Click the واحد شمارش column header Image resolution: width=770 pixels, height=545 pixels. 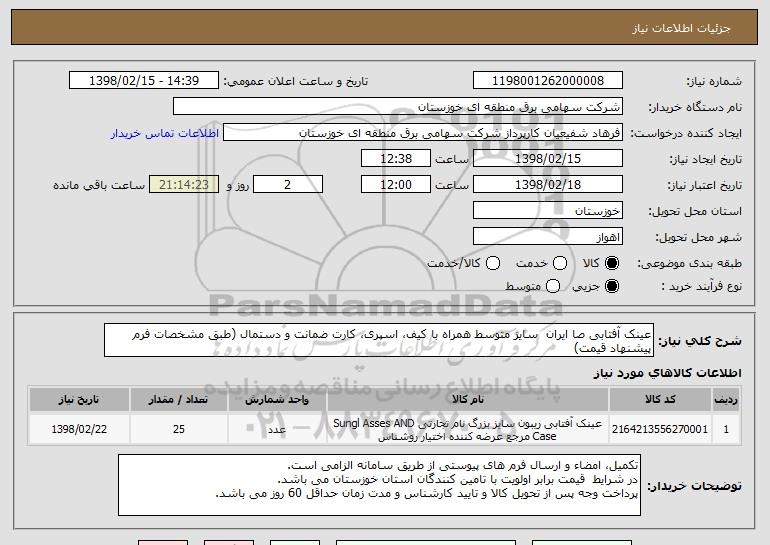tap(277, 400)
